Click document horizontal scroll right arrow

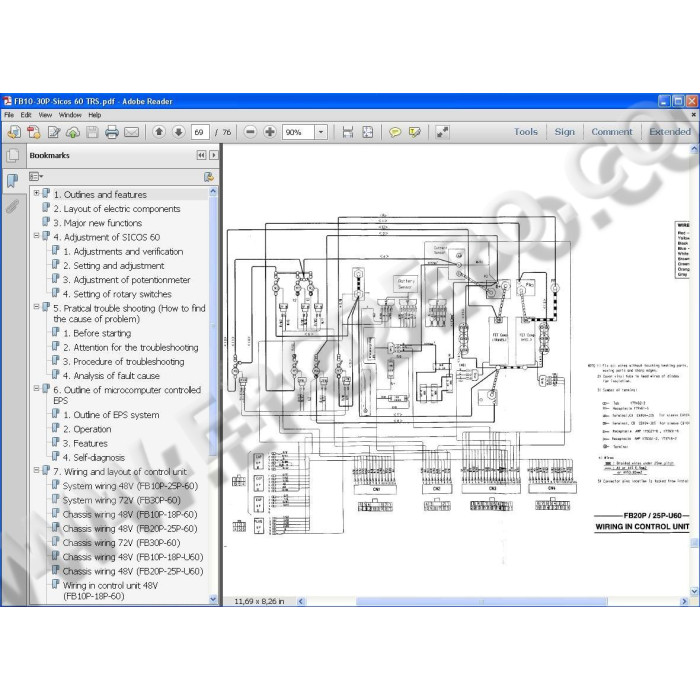[684, 601]
